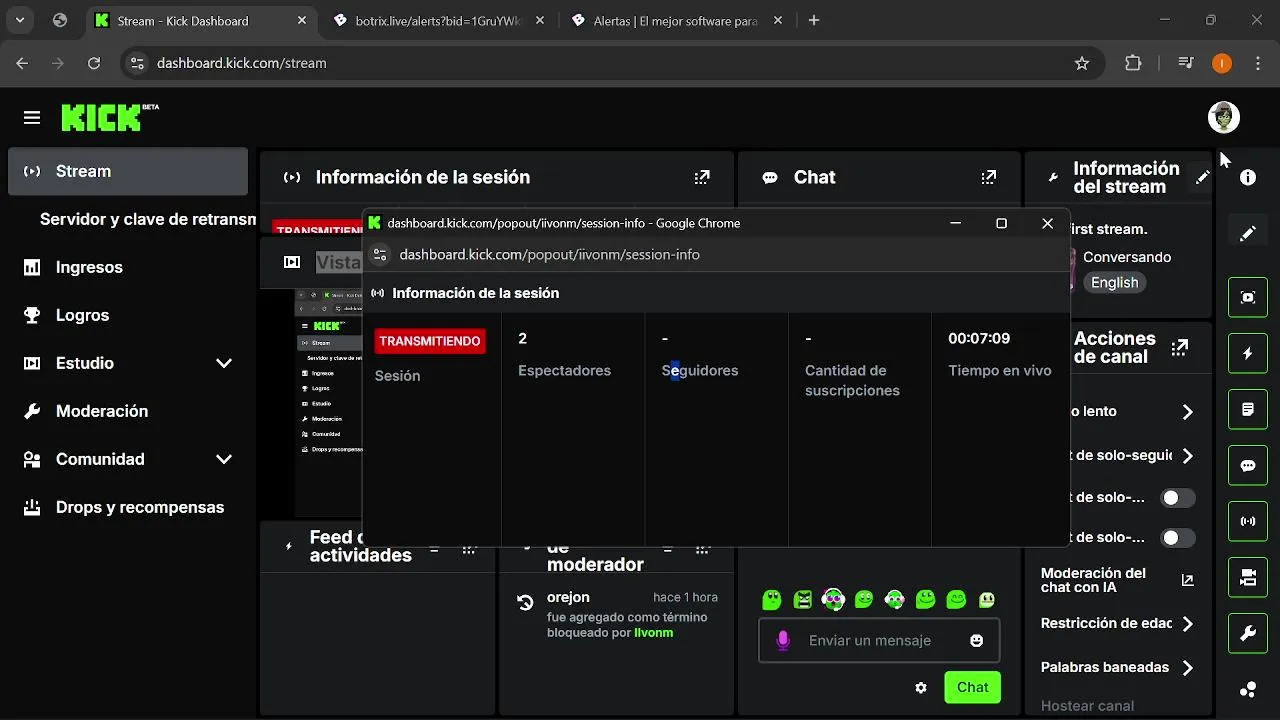Open Moderación del chat con IA external link
This screenshot has height=720, width=1280.
click(1187, 580)
